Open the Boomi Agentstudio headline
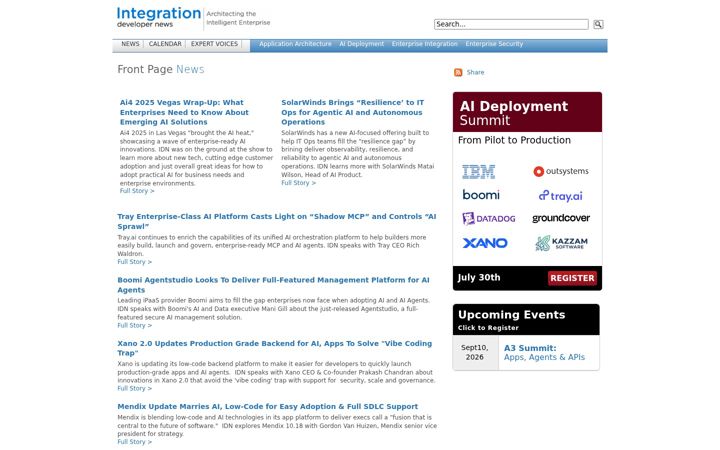The width and height of the screenshot is (720, 450). coord(273,285)
